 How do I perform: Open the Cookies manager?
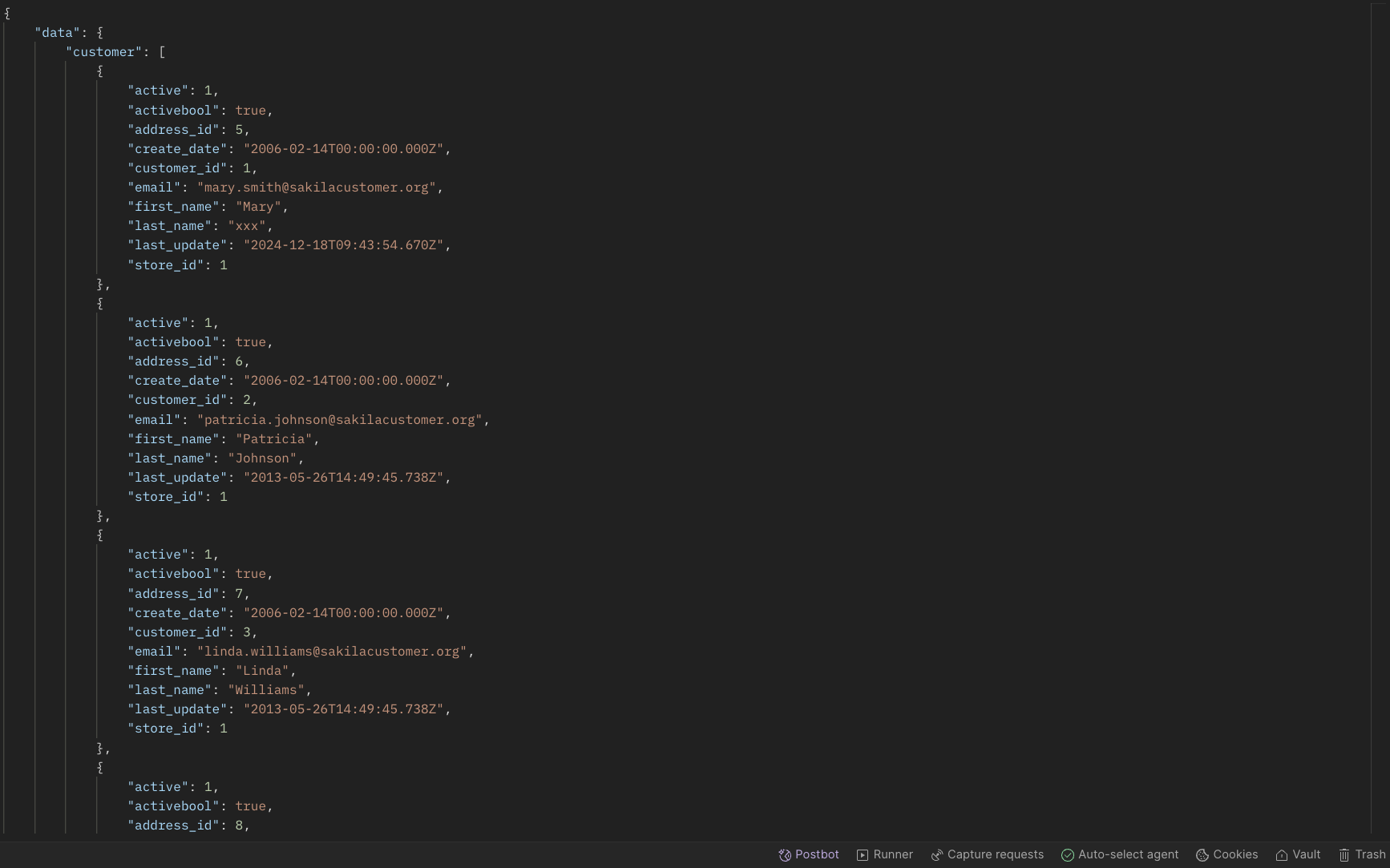click(x=1227, y=854)
